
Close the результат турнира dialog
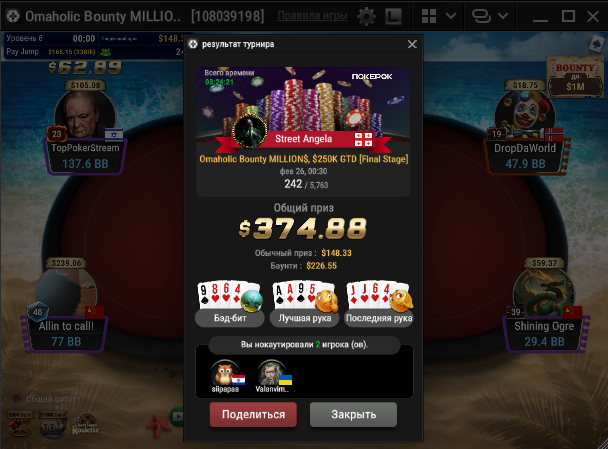[x=412, y=44]
